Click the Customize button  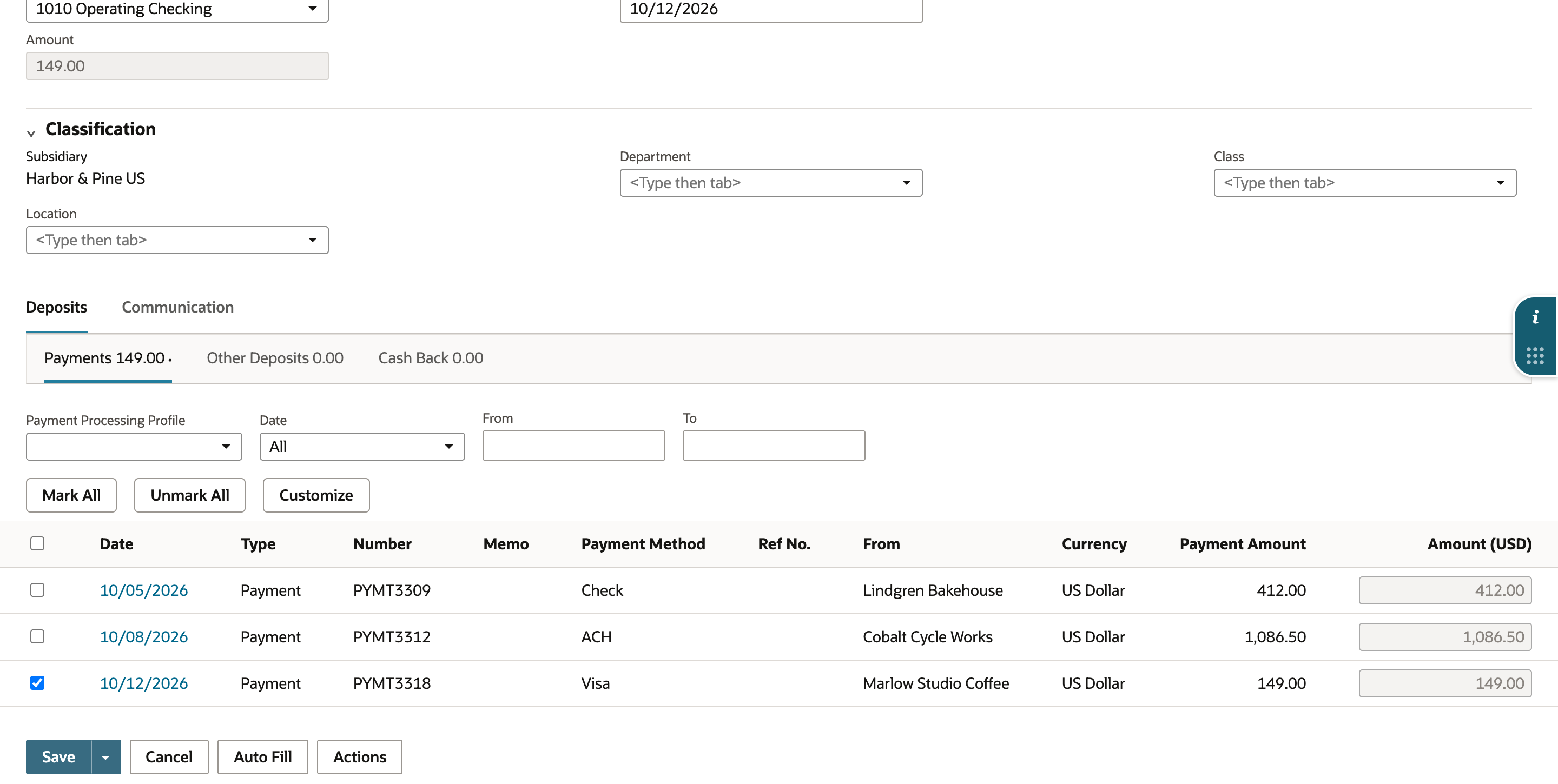316,495
